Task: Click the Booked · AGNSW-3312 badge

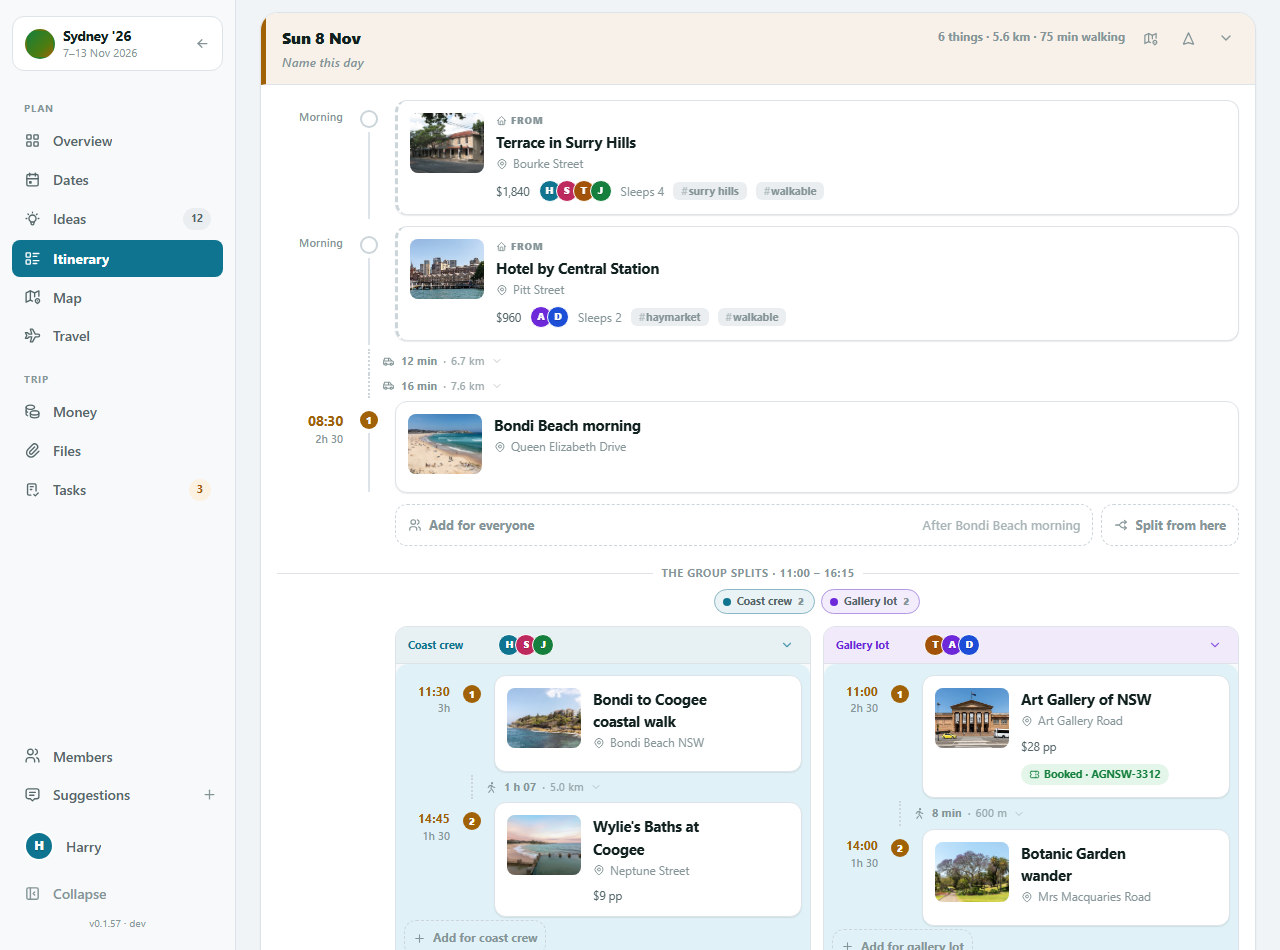Action: point(1094,774)
